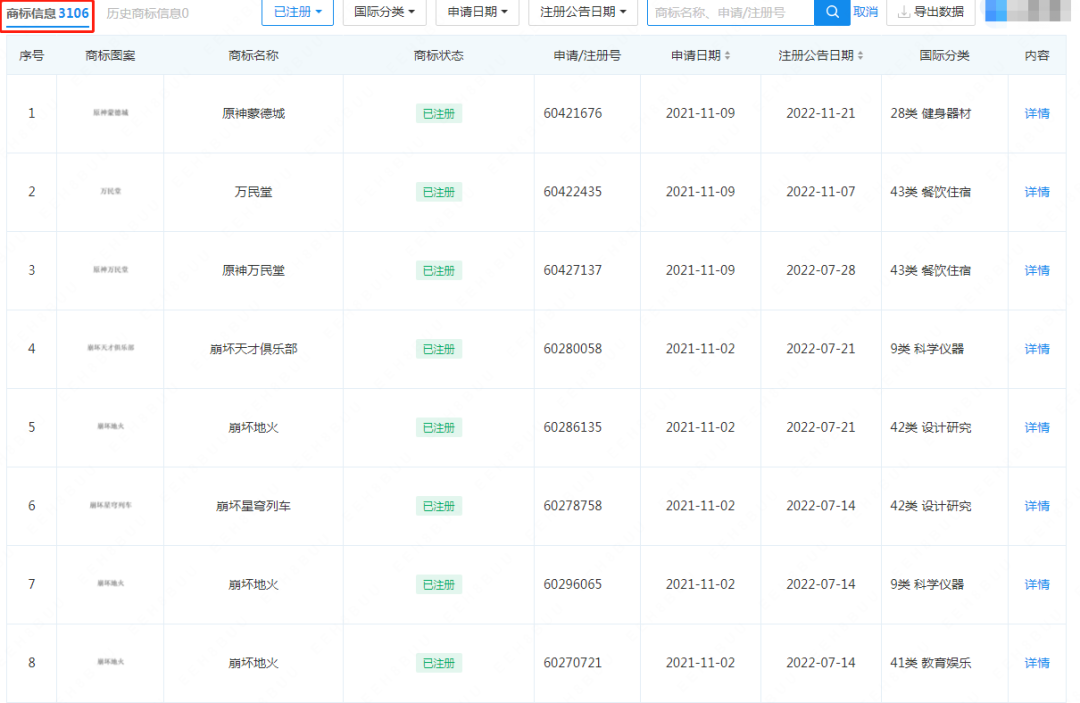This screenshot has height=703, width=1080.
Task: Expand the 注册公告日期 filter dropdown
Action: pyautogui.click(x=582, y=12)
